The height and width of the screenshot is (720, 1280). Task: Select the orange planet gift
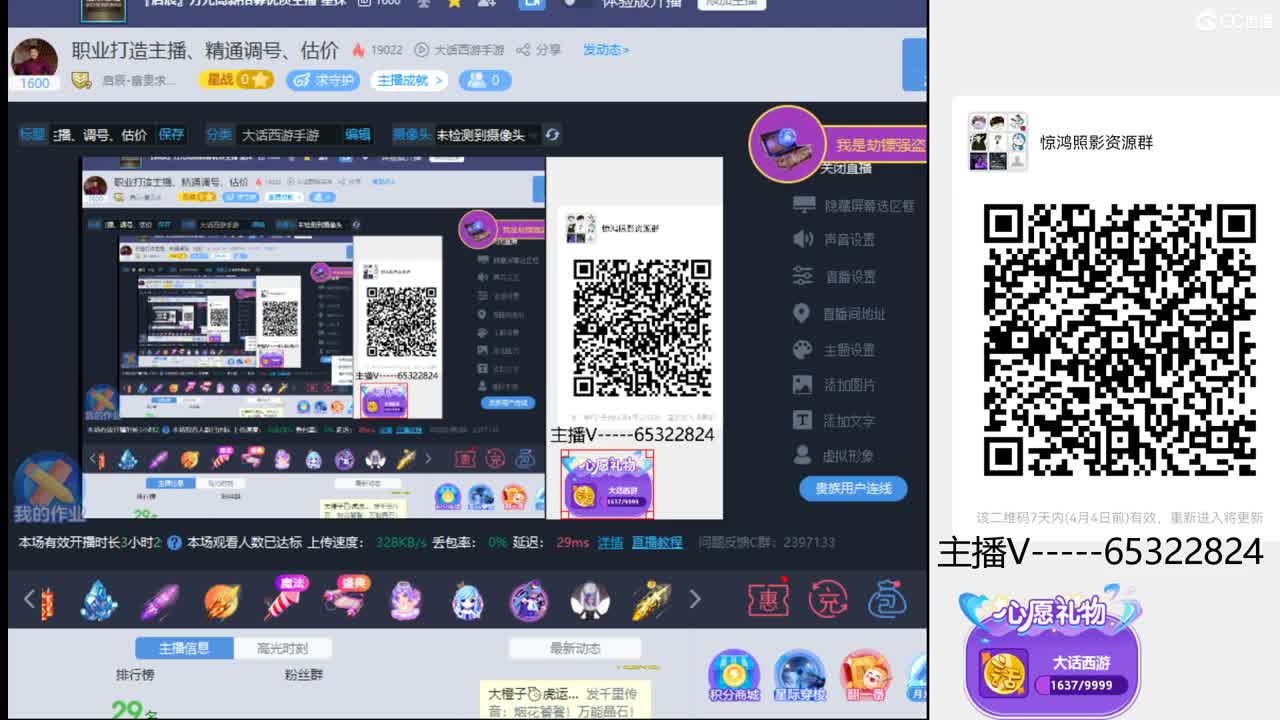click(221, 602)
